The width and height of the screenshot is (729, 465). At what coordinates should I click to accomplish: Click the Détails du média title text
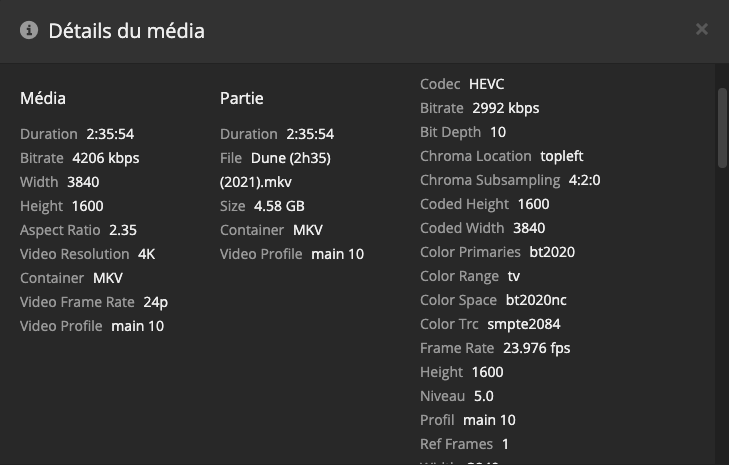click(x=126, y=30)
